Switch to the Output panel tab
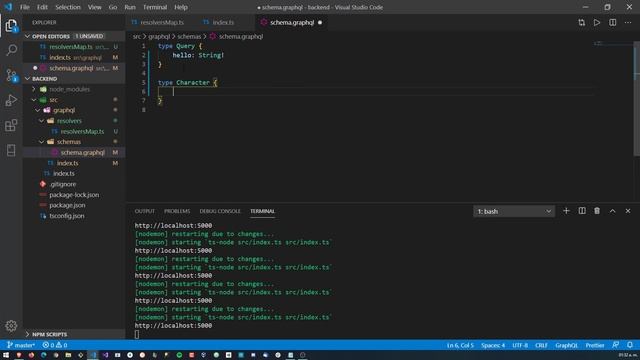Image resolution: width=640 pixels, height=360 pixels. [144, 211]
